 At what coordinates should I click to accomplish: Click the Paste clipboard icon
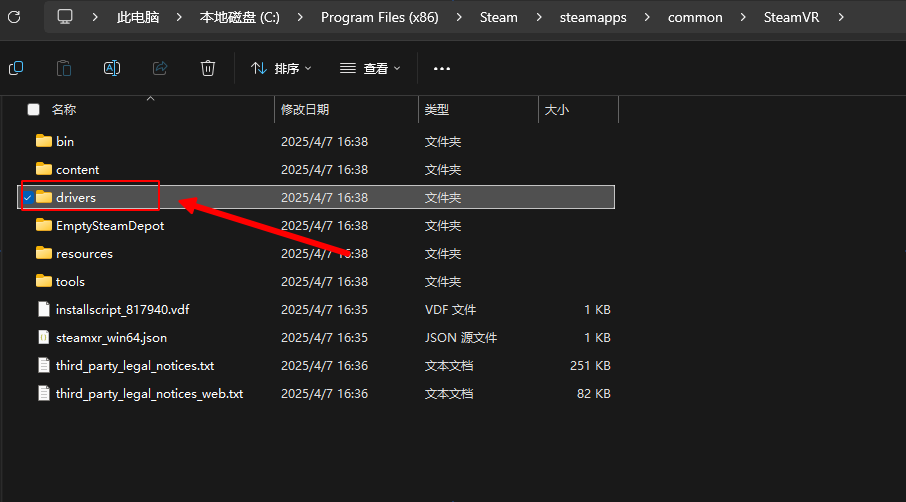pos(64,68)
